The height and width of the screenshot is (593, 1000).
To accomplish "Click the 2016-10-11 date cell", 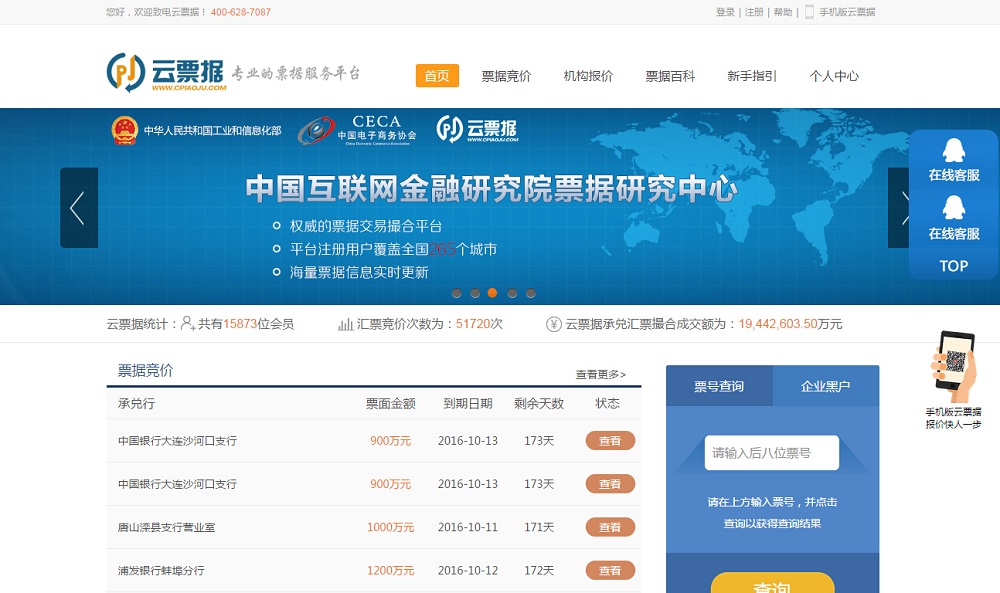I will (x=467, y=527).
